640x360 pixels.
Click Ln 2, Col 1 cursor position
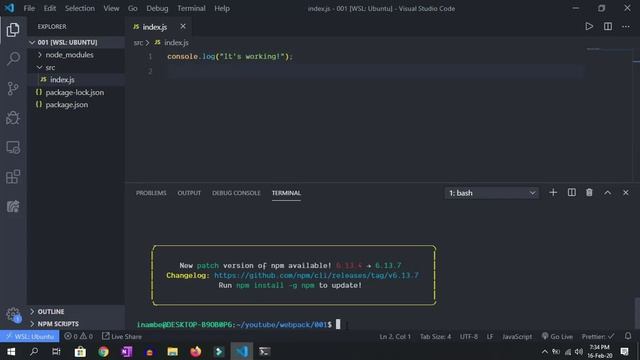point(395,336)
